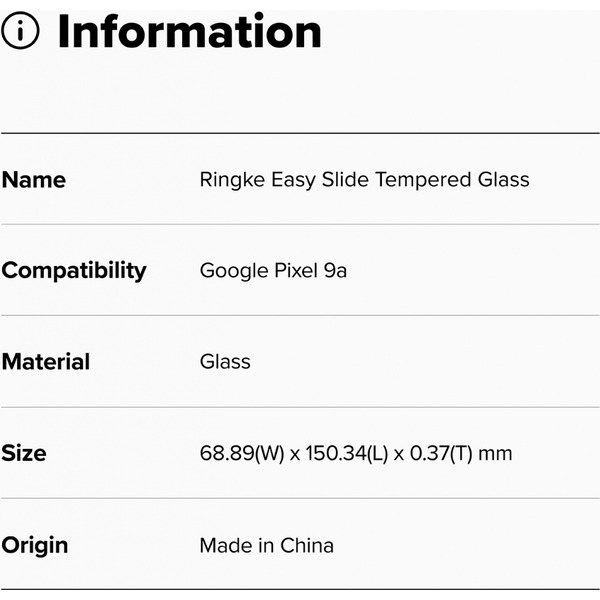The height and width of the screenshot is (600, 600).
Task: Select the Origin row label
Action: (35, 545)
